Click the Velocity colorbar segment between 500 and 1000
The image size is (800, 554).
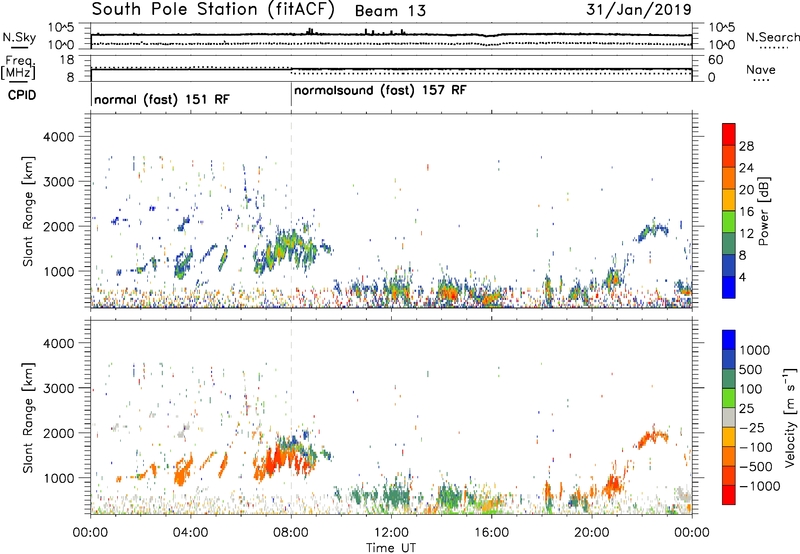[x=729, y=360]
